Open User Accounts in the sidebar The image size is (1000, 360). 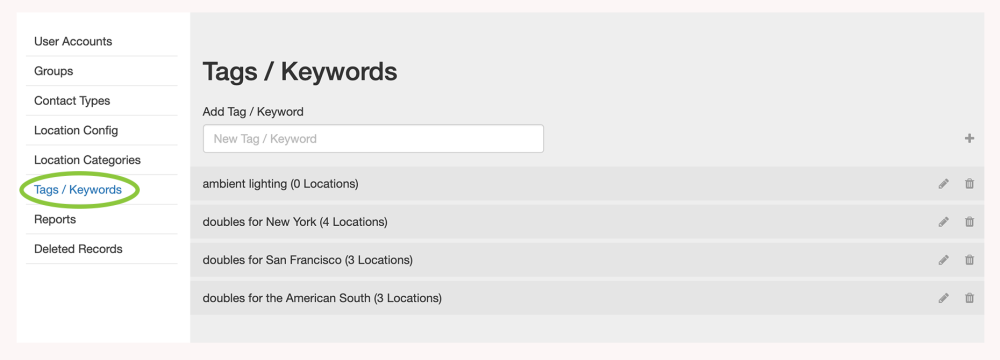(73, 41)
